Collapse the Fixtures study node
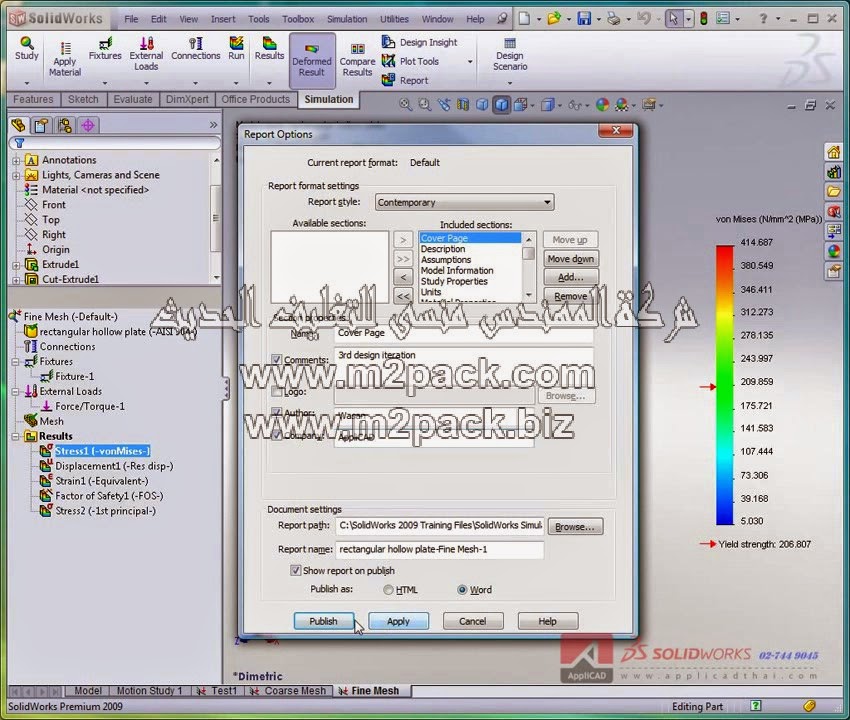Screen dimensions: 850x720 point(16,362)
